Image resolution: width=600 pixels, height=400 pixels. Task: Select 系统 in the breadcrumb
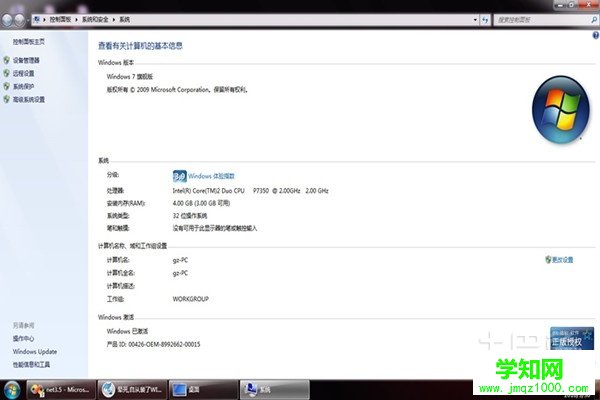tap(124, 20)
